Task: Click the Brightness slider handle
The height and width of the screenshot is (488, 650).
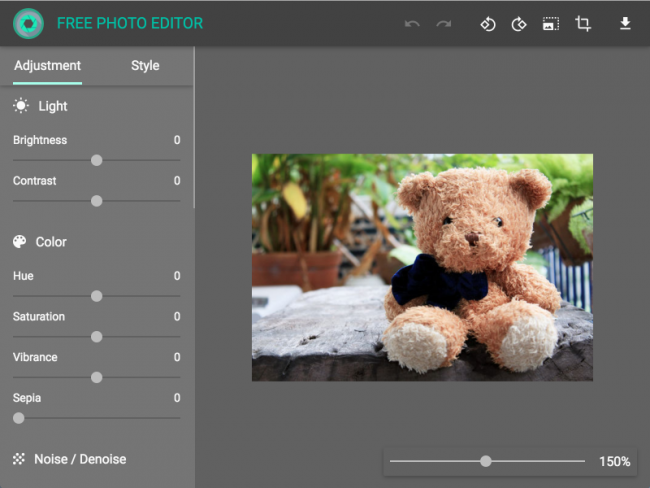Action: pyautogui.click(x=97, y=160)
